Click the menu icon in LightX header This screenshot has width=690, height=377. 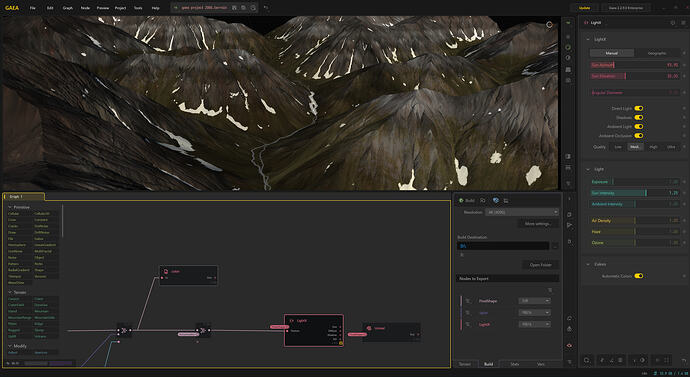point(683,22)
